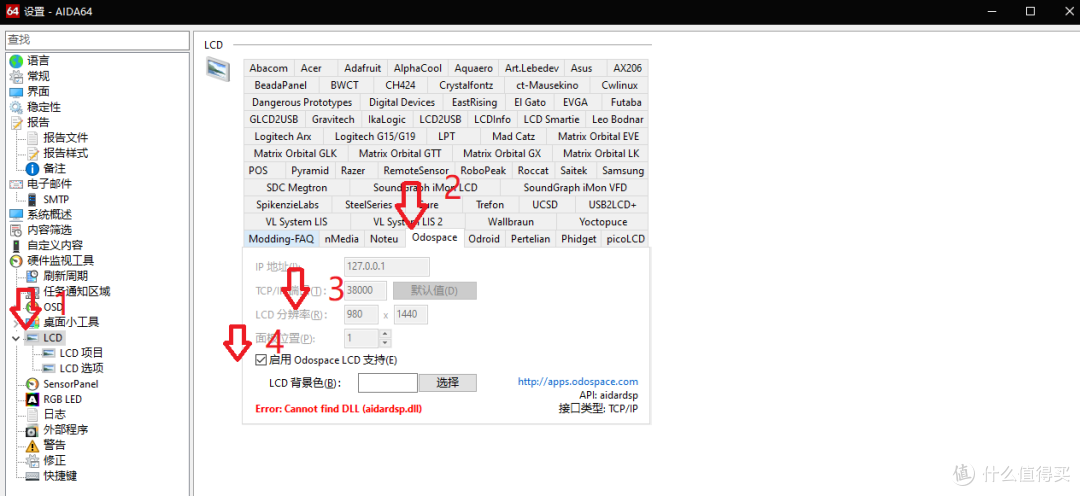Viewport: 1080px width, 496px height.
Task: Click the report icon beside 报告
Action: tap(16, 123)
